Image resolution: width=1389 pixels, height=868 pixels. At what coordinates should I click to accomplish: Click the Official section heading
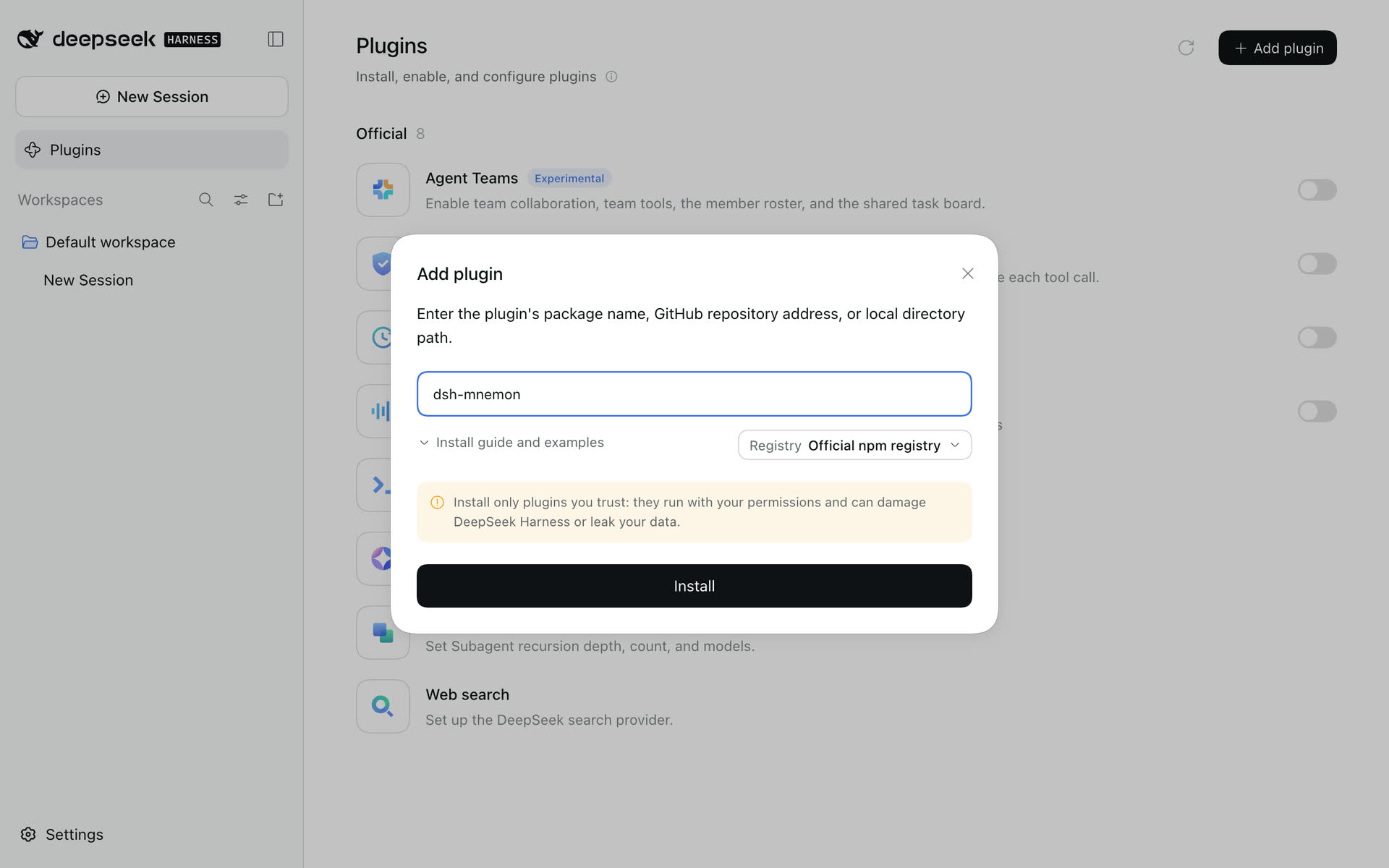click(x=381, y=134)
